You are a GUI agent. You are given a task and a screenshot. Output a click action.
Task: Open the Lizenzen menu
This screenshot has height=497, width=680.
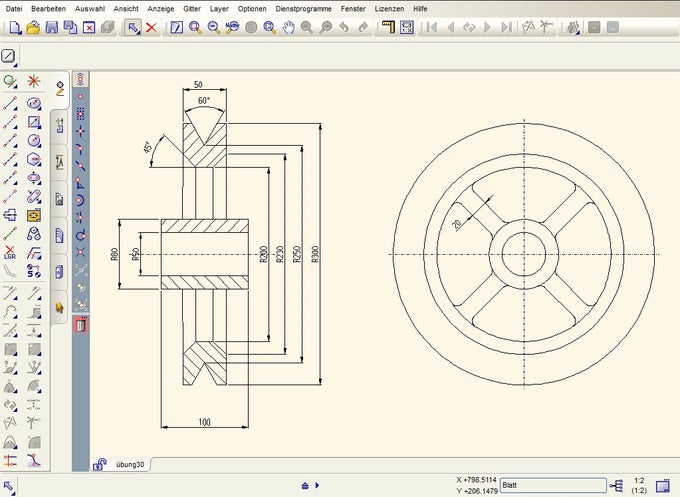coord(389,9)
